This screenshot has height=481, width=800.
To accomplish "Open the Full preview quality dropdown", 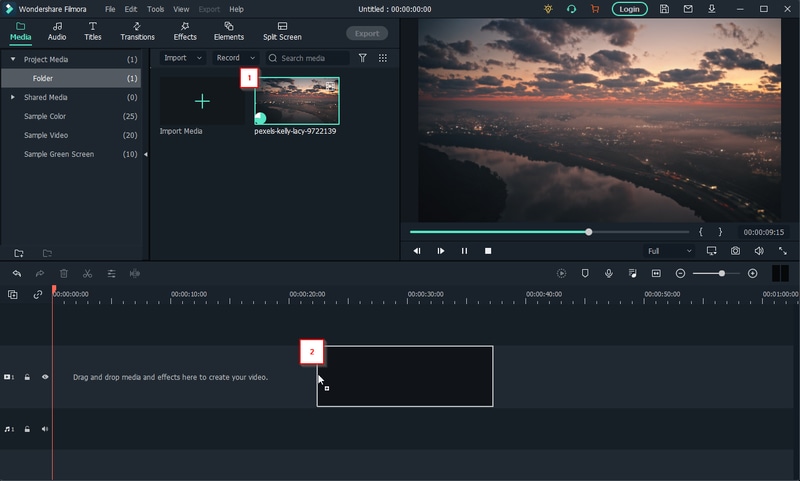I will pos(669,251).
